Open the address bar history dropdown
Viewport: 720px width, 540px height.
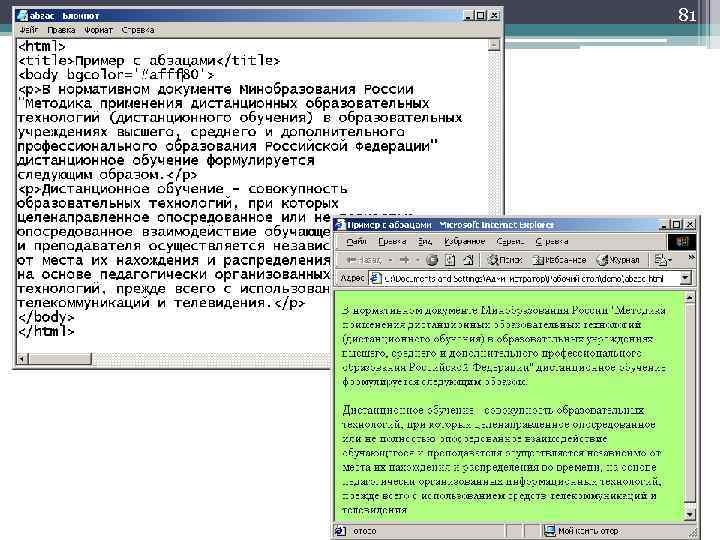(x=685, y=278)
